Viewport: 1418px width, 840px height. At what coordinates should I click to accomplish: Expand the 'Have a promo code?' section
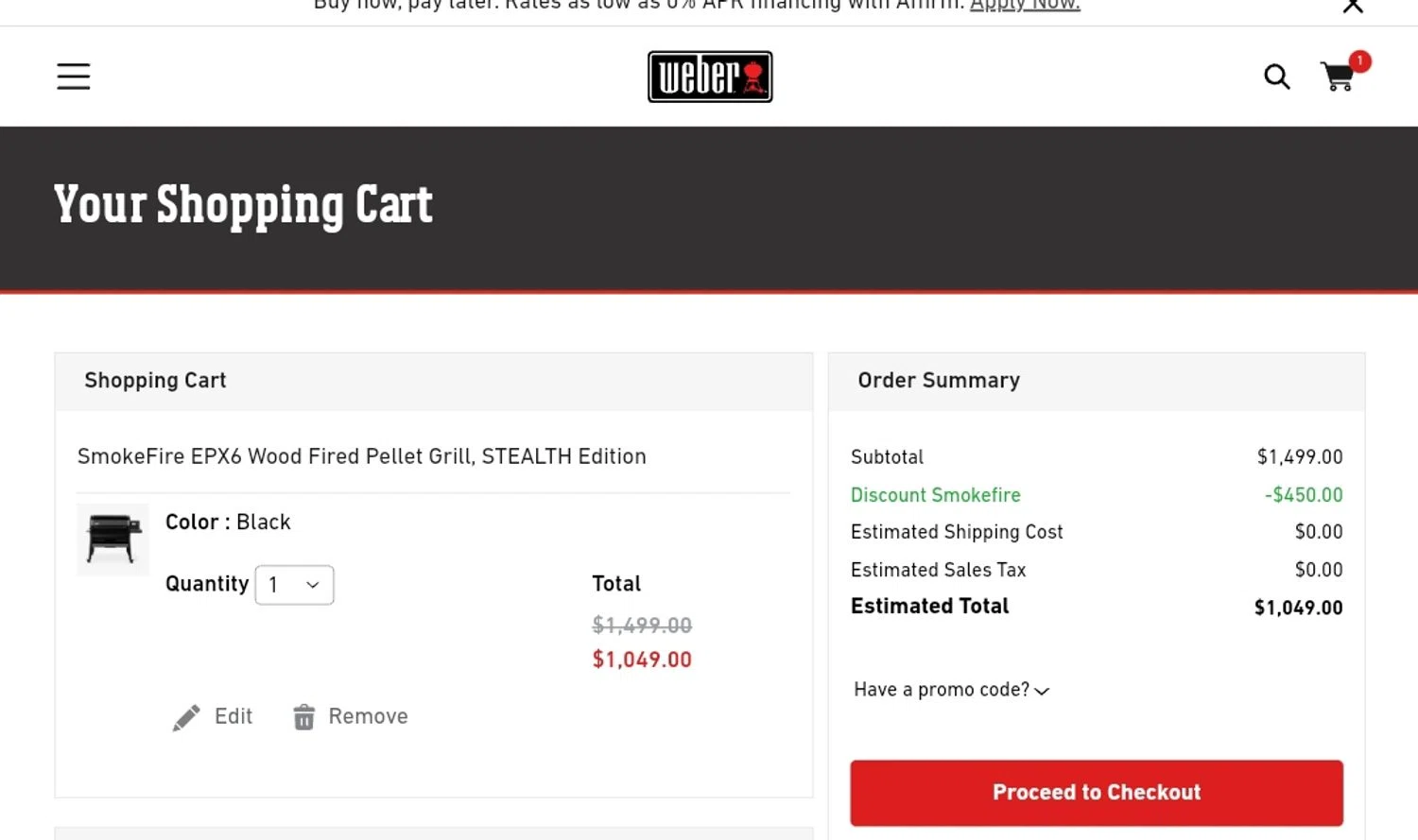click(941, 690)
